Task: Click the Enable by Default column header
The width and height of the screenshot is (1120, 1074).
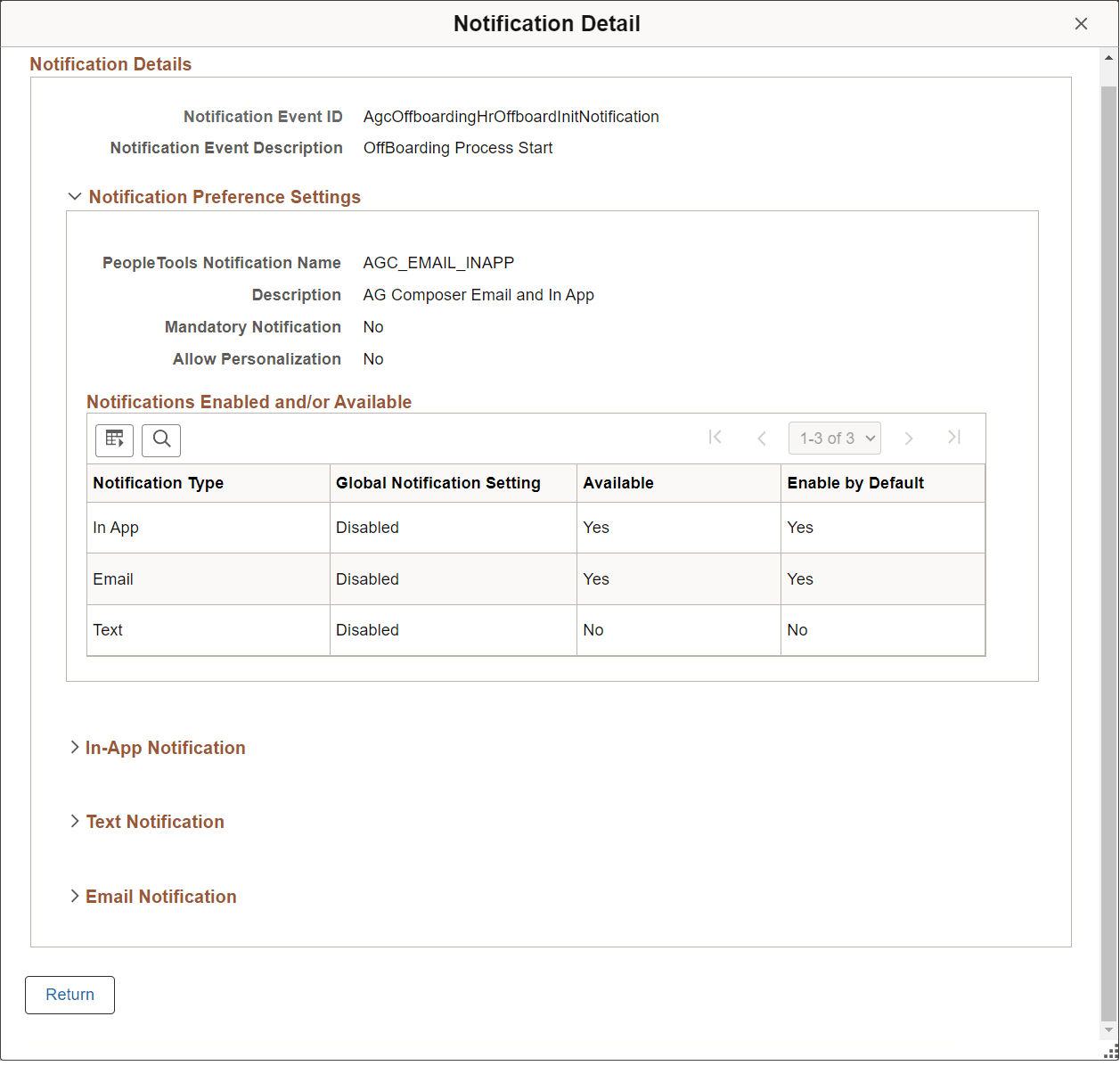Action: (x=854, y=483)
